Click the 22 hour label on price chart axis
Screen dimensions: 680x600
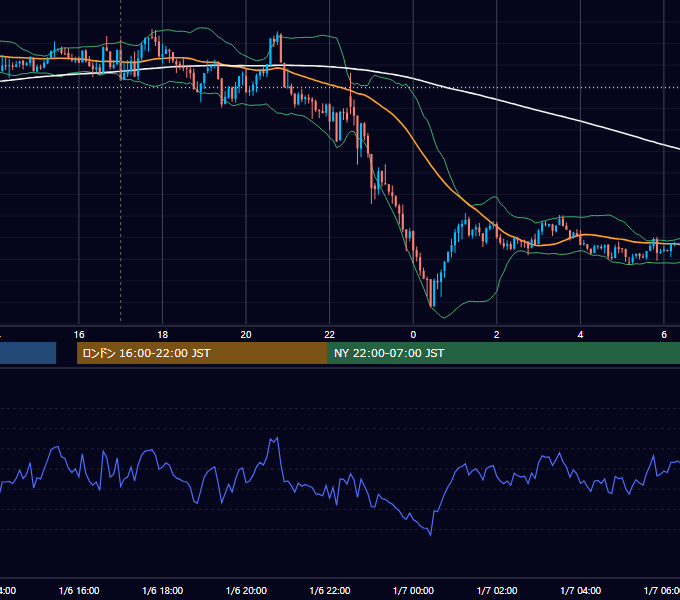point(330,335)
